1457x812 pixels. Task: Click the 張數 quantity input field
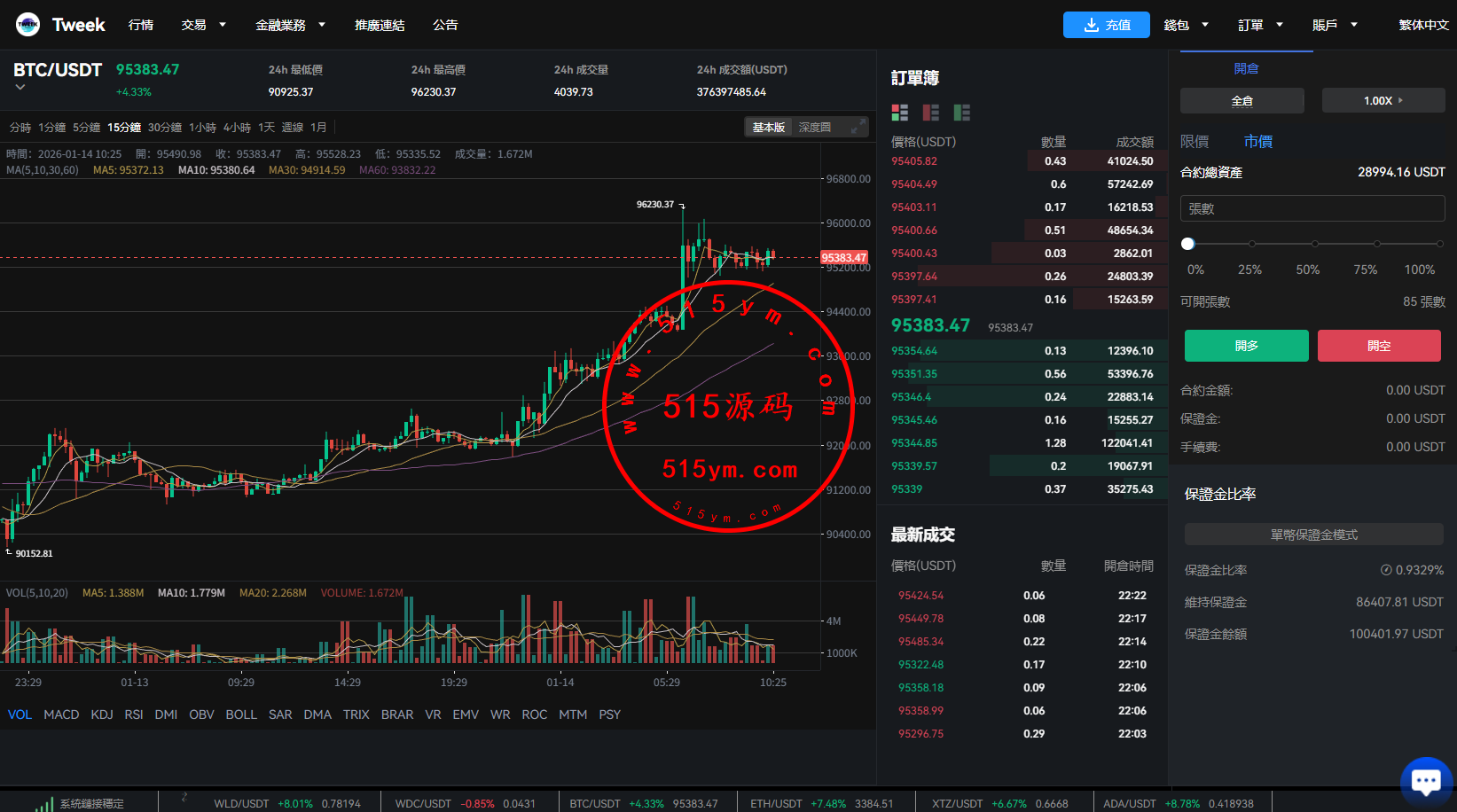pyautogui.click(x=1312, y=209)
